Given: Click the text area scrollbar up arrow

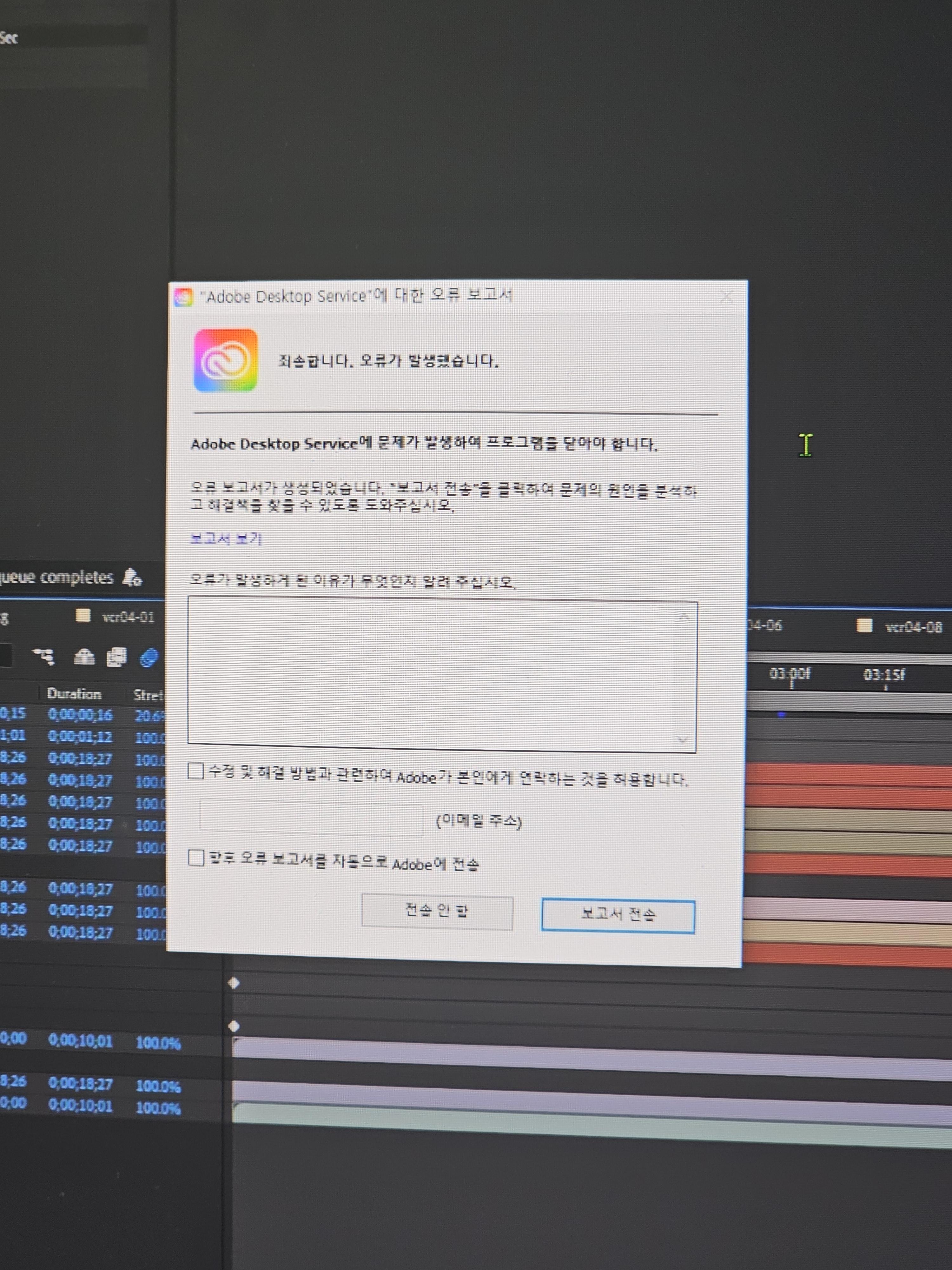Looking at the screenshot, I should tap(684, 617).
